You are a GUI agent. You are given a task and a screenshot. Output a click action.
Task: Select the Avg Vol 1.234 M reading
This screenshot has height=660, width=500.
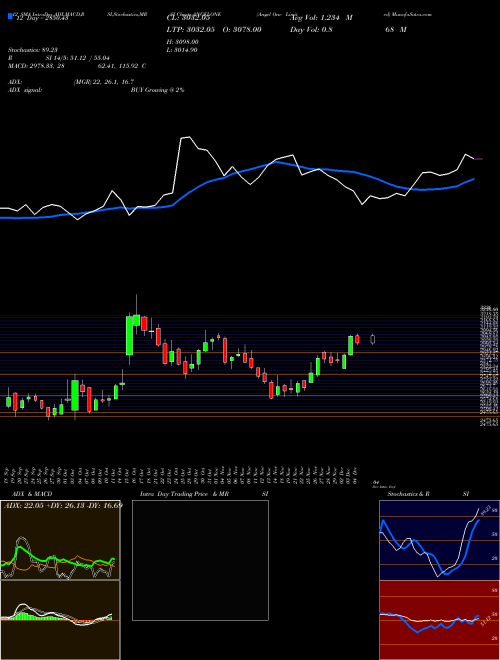click(322, 18)
